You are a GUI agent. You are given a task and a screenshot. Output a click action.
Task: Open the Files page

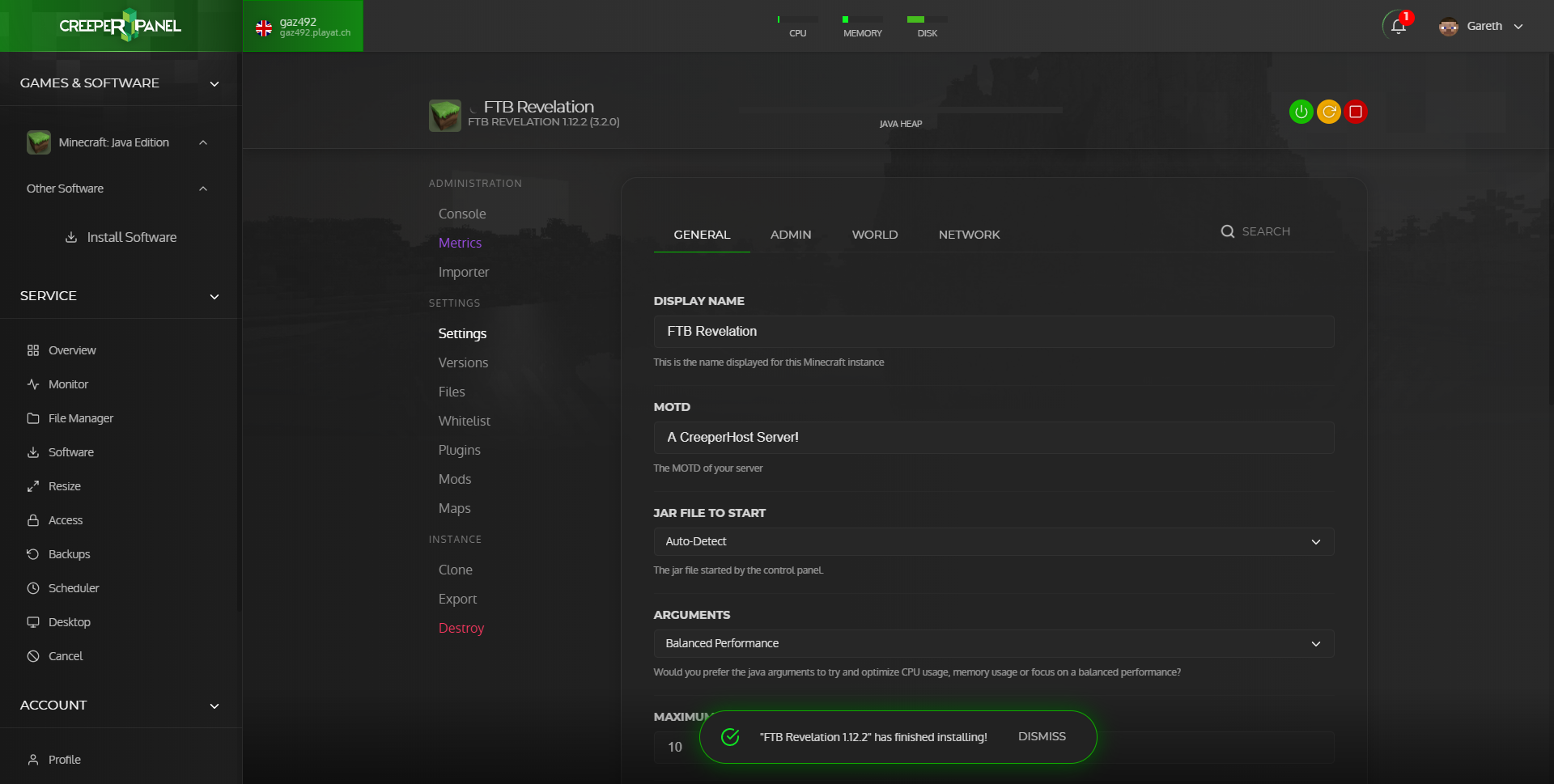point(452,392)
